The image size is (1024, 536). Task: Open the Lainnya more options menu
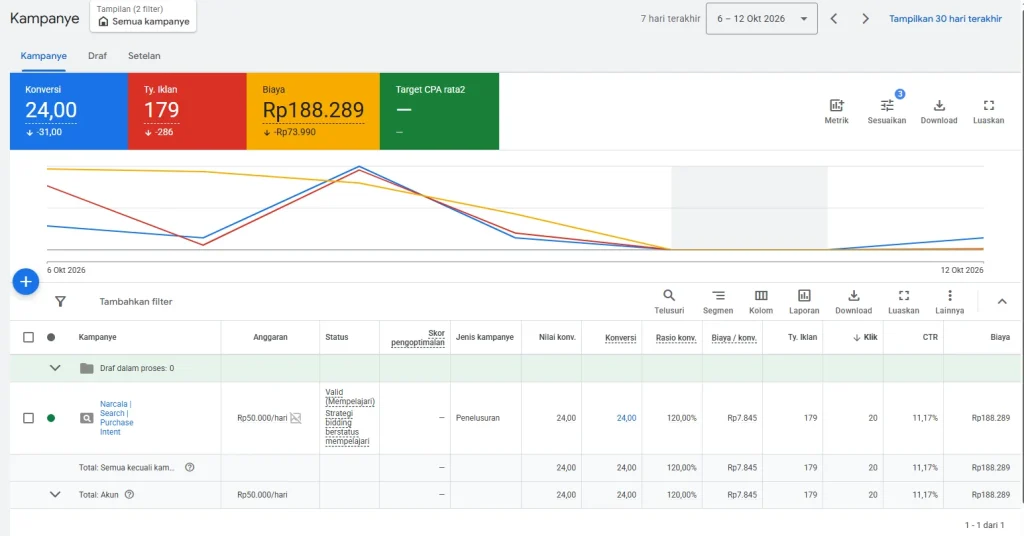tap(950, 302)
